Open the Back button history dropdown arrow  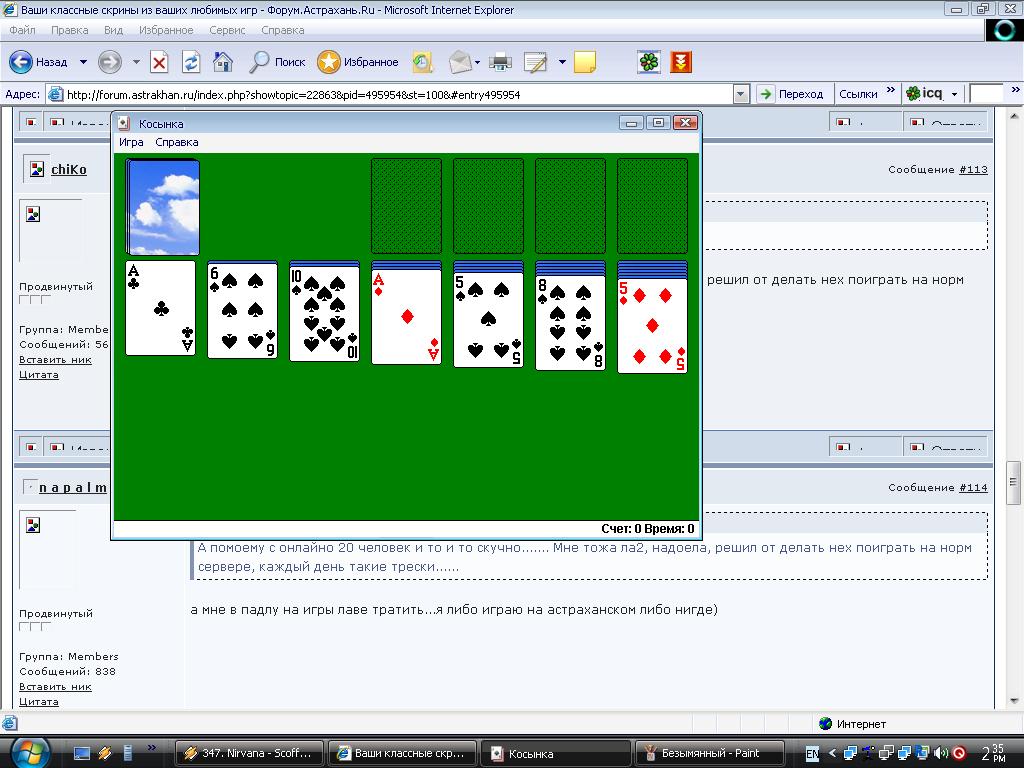point(83,62)
